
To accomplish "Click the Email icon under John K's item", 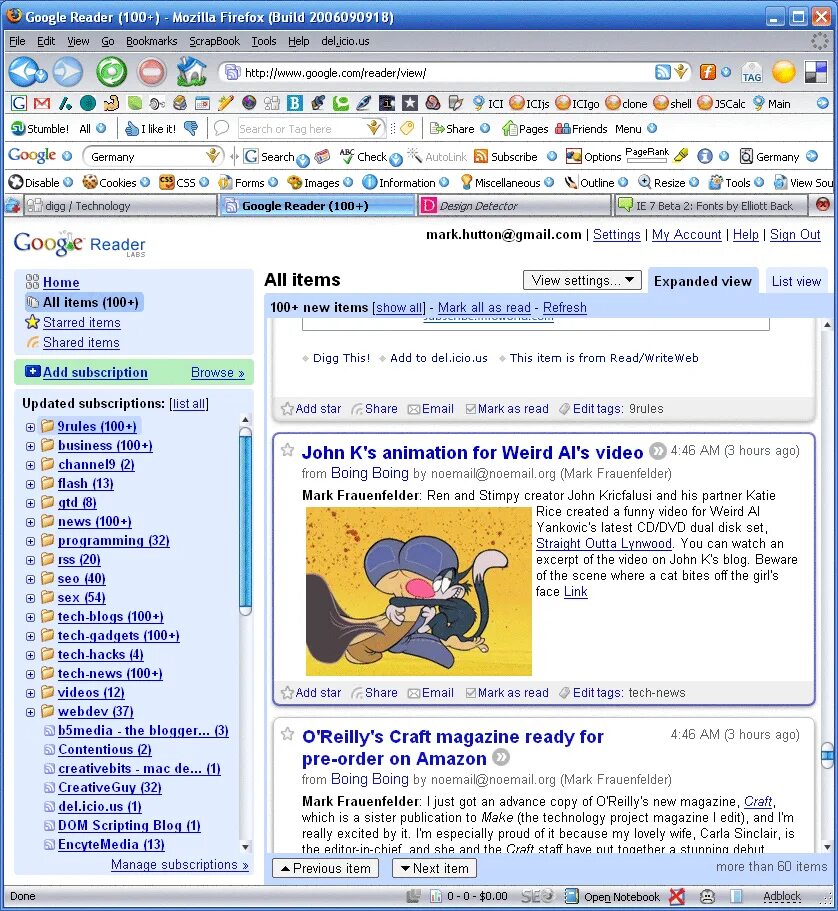I will coord(431,693).
